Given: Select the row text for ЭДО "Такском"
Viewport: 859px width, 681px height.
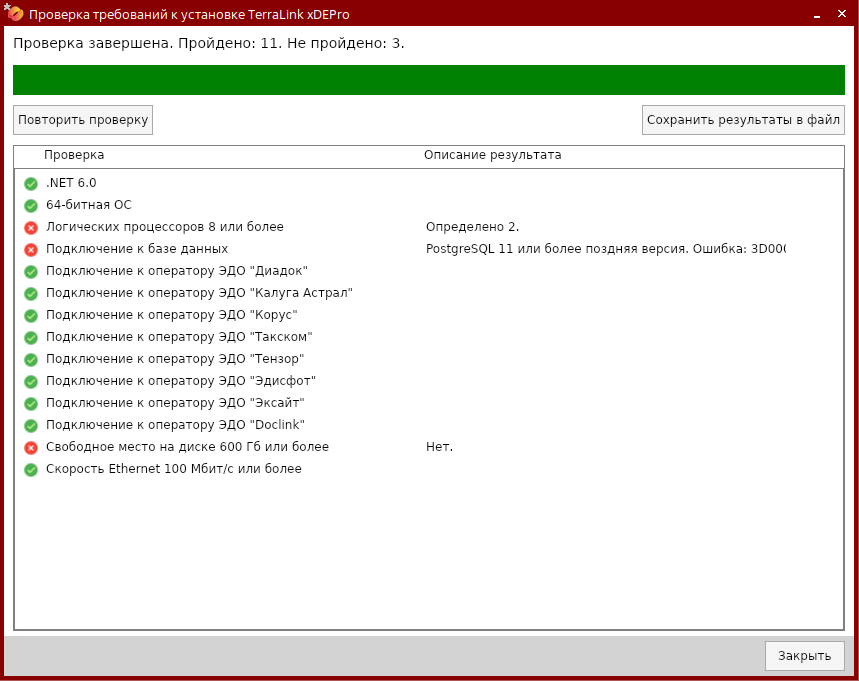Looking at the screenshot, I should click(x=179, y=337).
